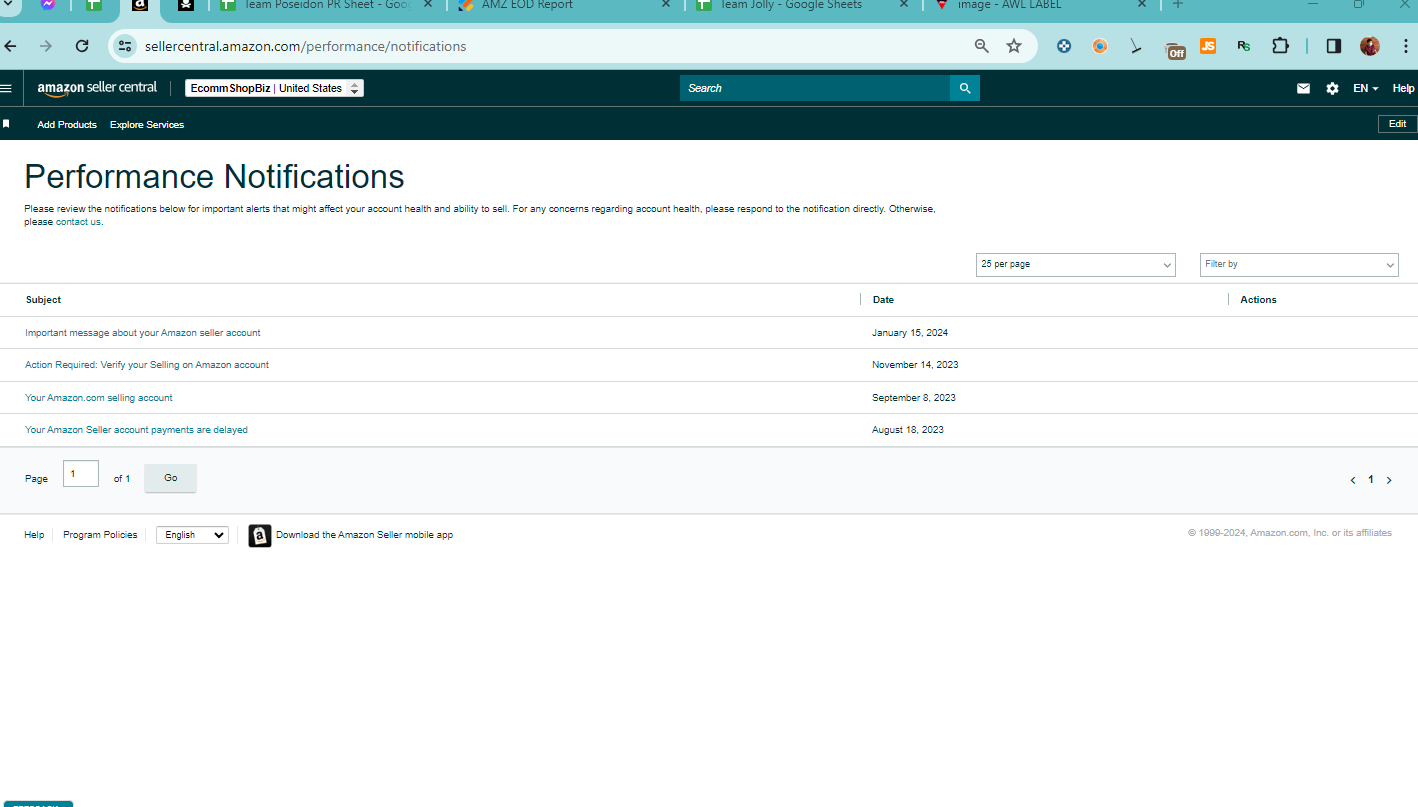Click the browser back arrow
This screenshot has height=807, width=1418.
[x=11, y=46]
